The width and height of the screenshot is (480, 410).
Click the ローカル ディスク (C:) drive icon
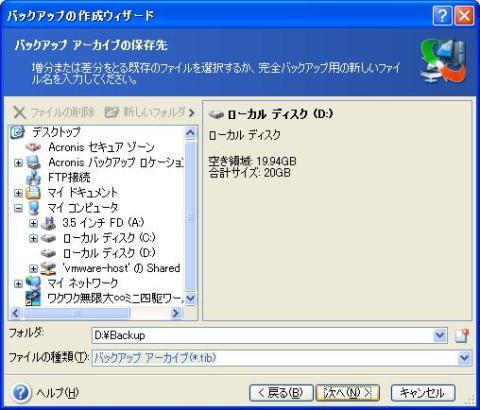coord(48,238)
